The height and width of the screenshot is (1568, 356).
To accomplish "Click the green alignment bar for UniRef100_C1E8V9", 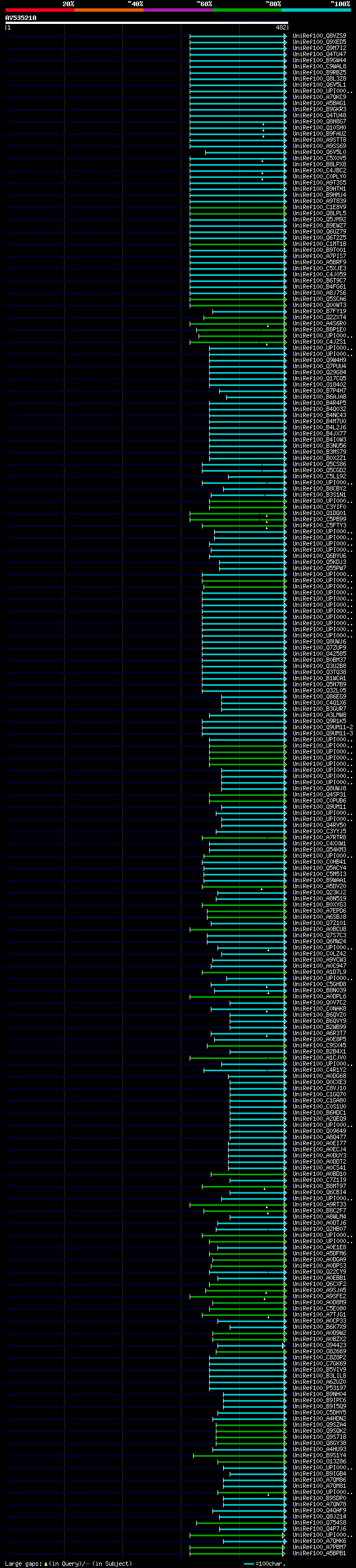I will pos(238,207).
